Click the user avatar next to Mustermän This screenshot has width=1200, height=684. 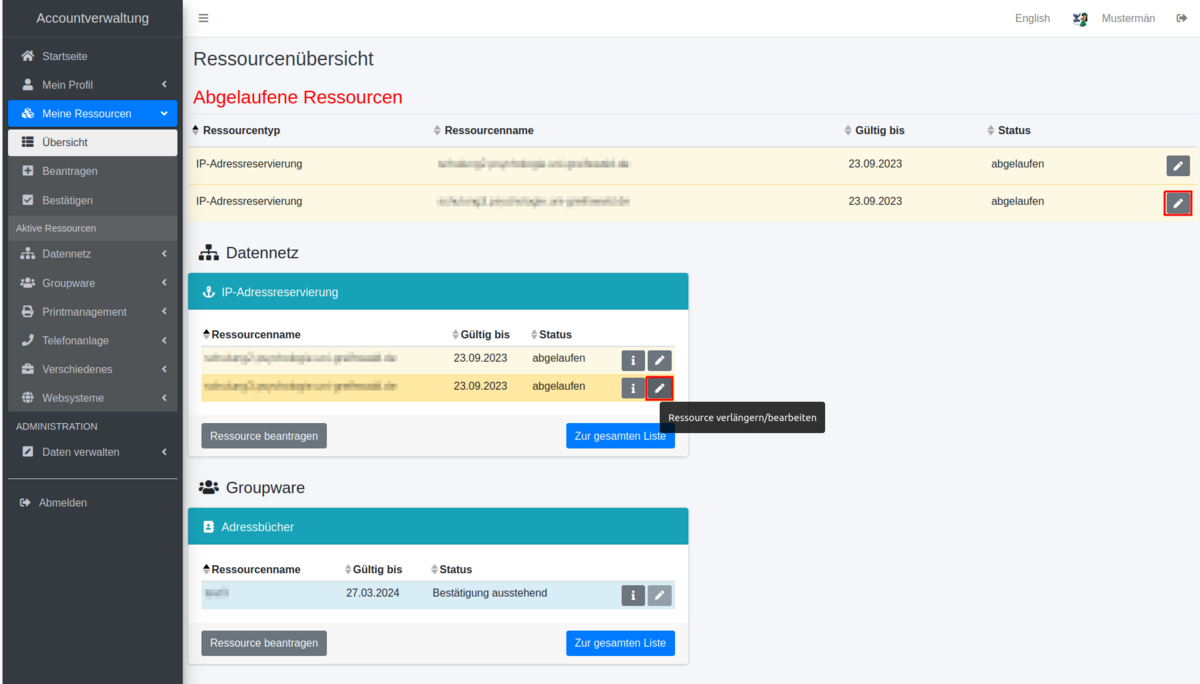point(1080,18)
